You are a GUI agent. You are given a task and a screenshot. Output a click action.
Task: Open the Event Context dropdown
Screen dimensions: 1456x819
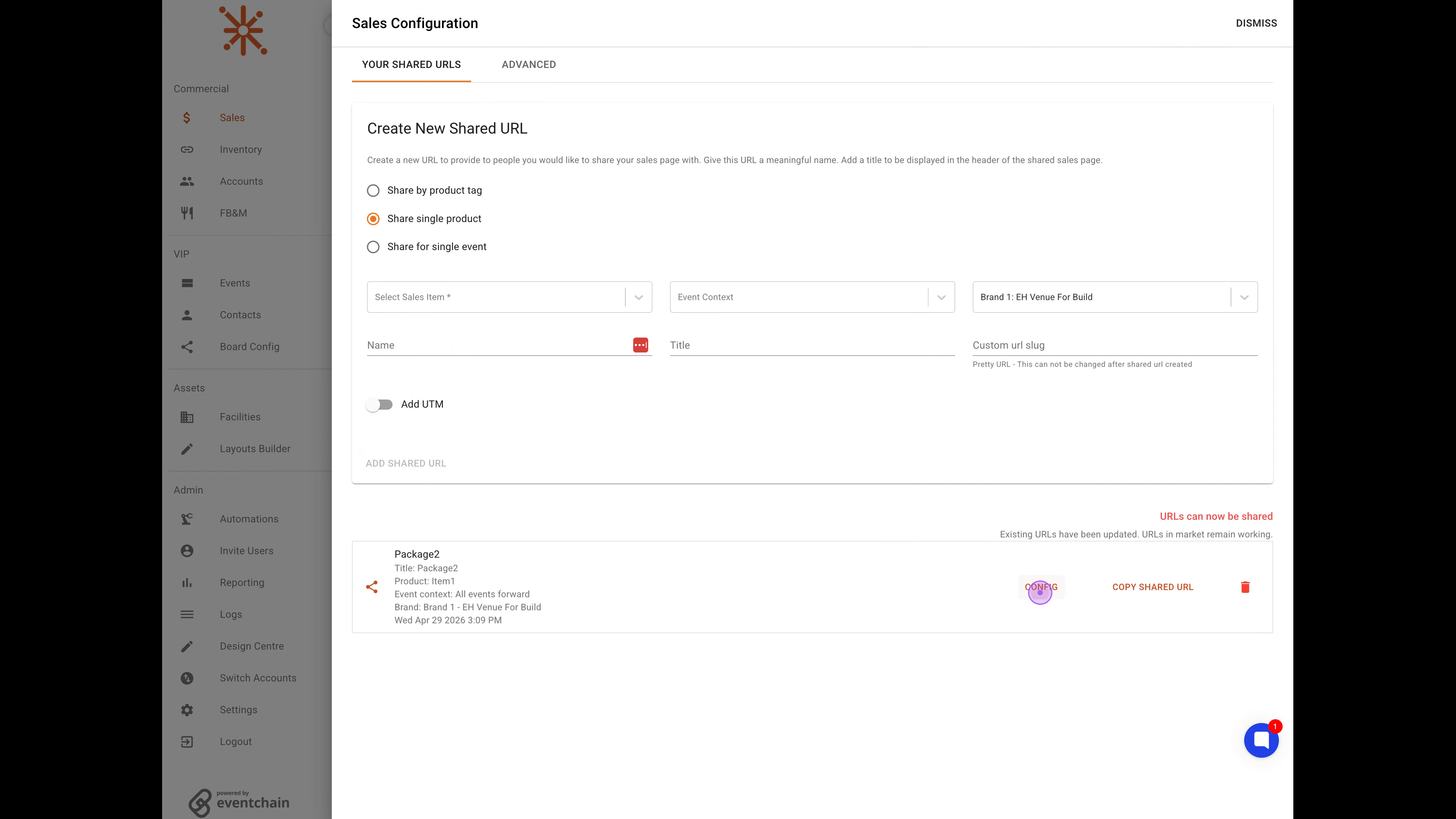pos(812,297)
